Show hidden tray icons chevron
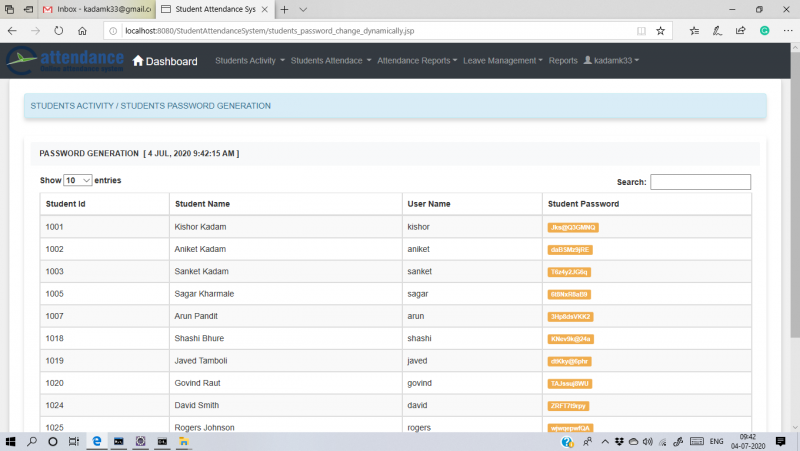The image size is (800, 451). pos(605,441)
